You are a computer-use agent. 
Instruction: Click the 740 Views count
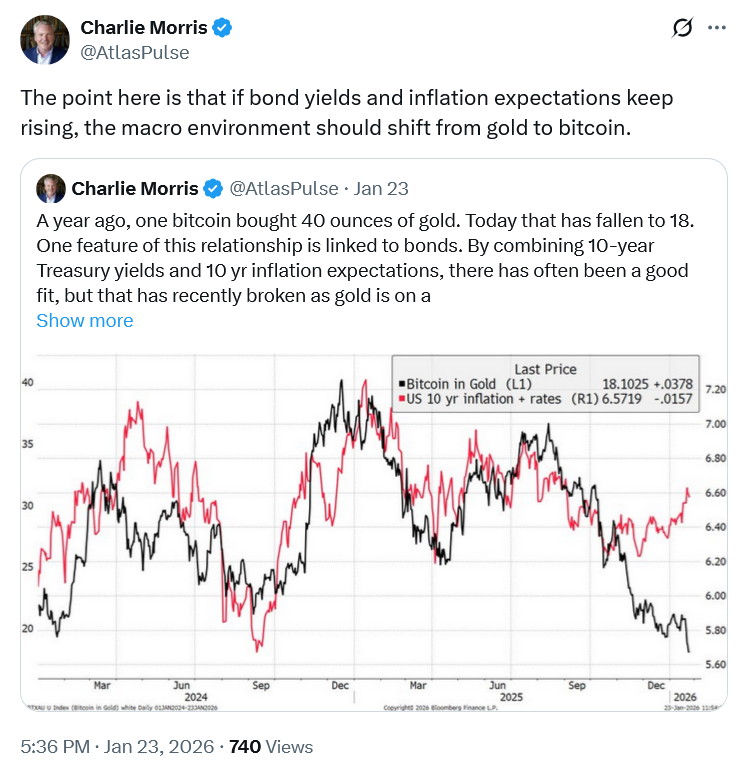pyautogui.click(x=271, y=746)
